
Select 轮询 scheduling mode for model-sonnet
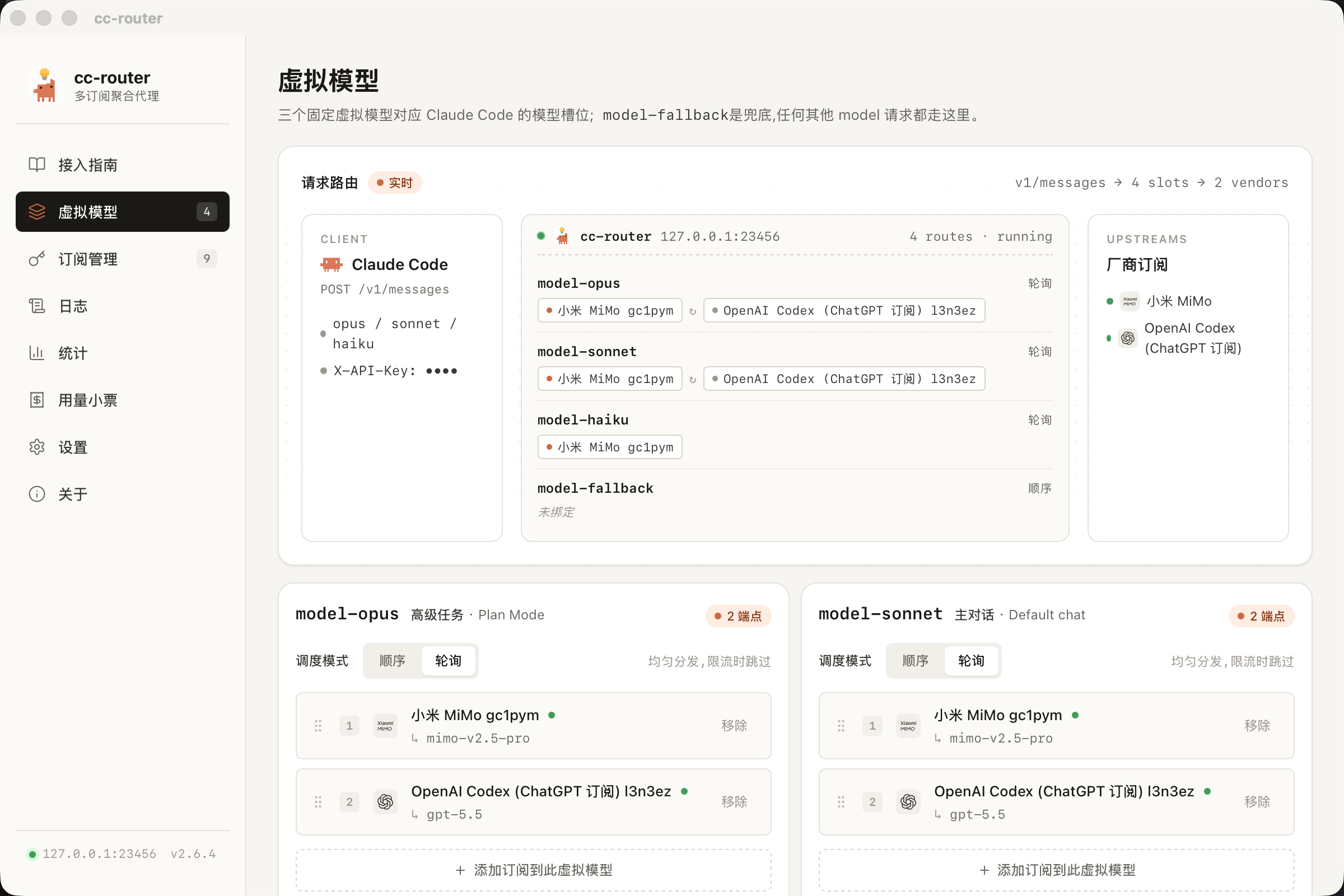(x=971, y=661)
